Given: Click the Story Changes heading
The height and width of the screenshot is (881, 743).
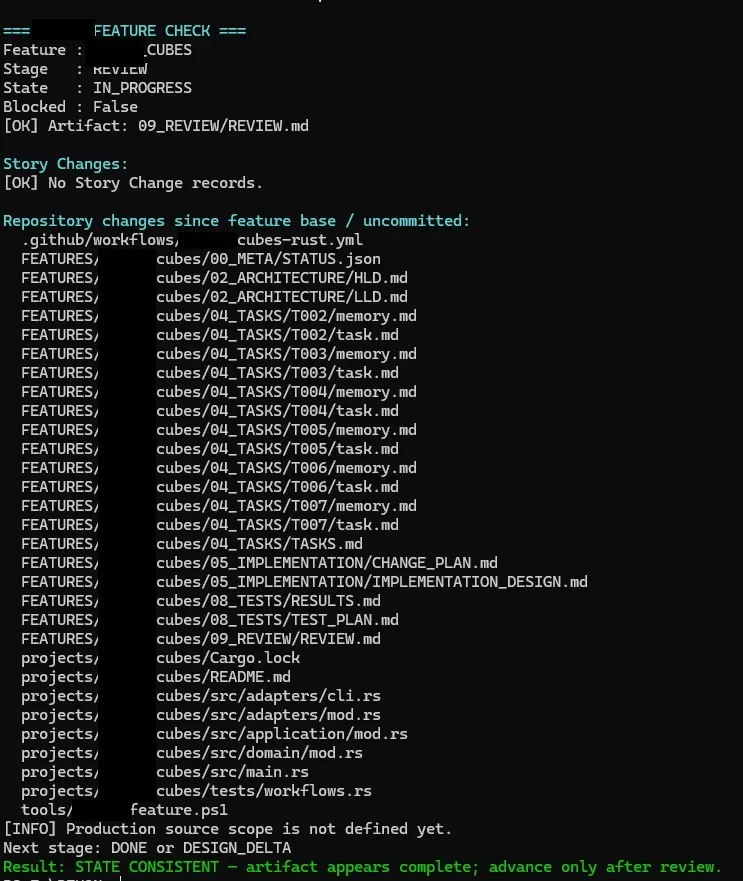Looking at the screenshot, I should click(x=66, y=164).
